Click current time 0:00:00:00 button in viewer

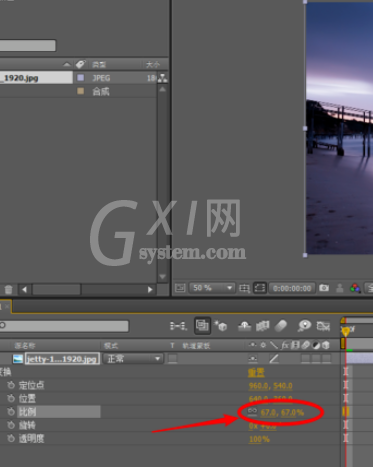point(292,288)
